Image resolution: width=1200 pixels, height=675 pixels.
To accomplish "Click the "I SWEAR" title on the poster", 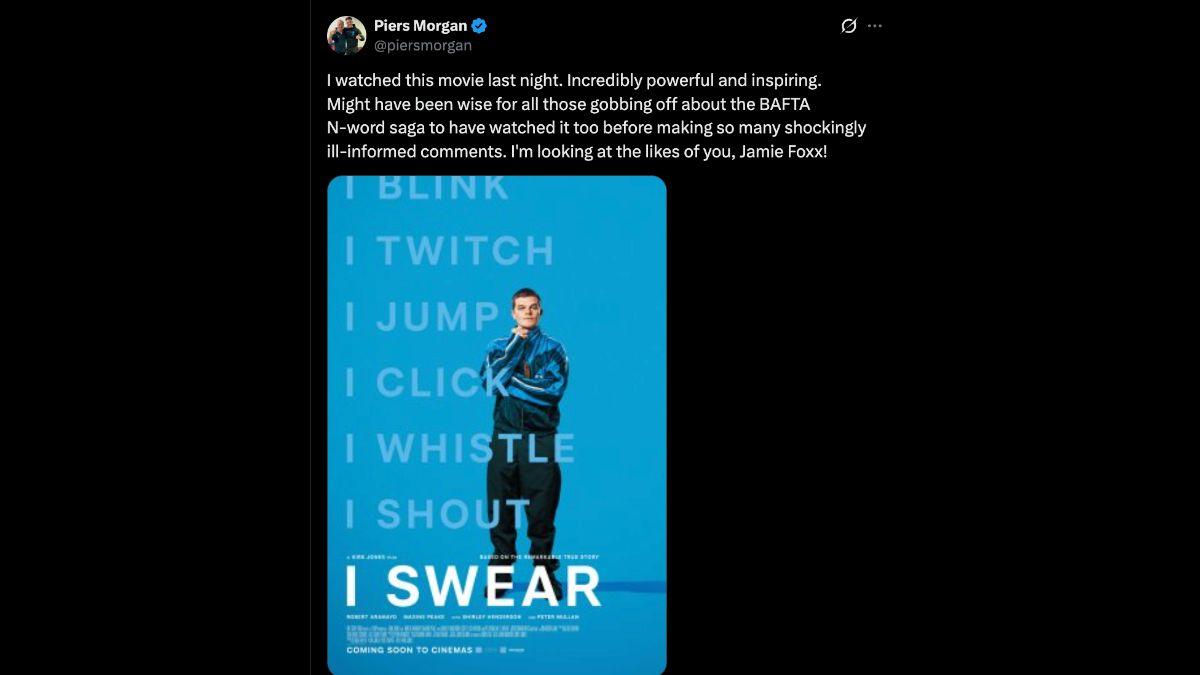I will (473, 587).
